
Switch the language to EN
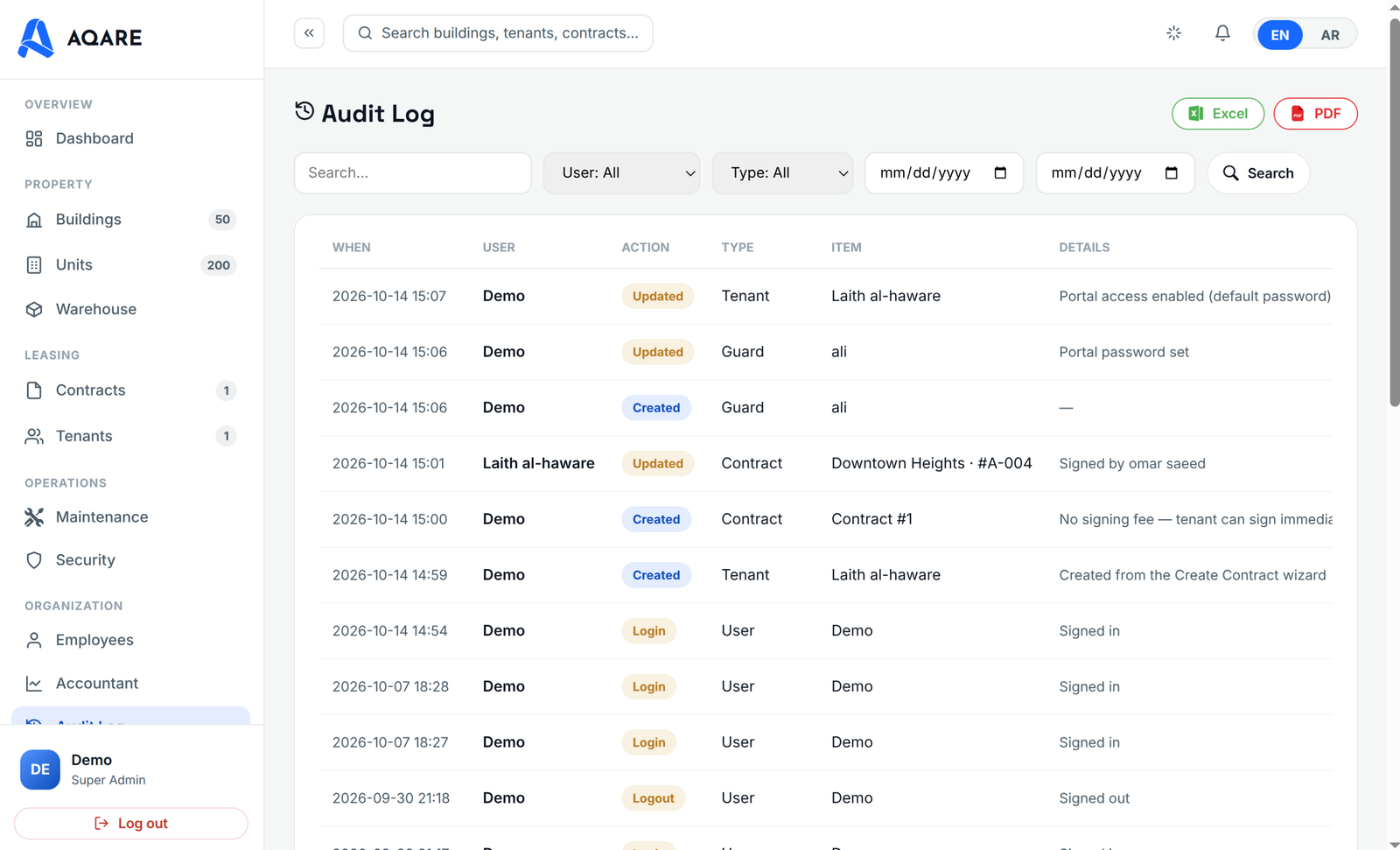click(1279, 35)
